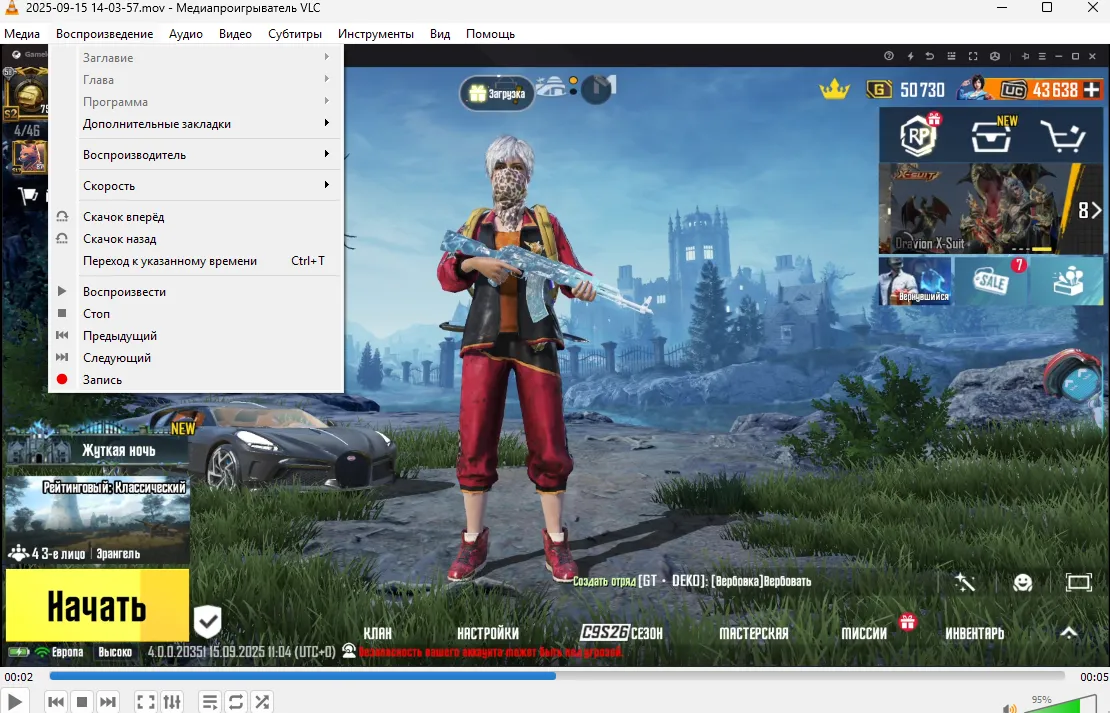
Task: Mute audio with the speaker icon
Action: coord(1010,707)
